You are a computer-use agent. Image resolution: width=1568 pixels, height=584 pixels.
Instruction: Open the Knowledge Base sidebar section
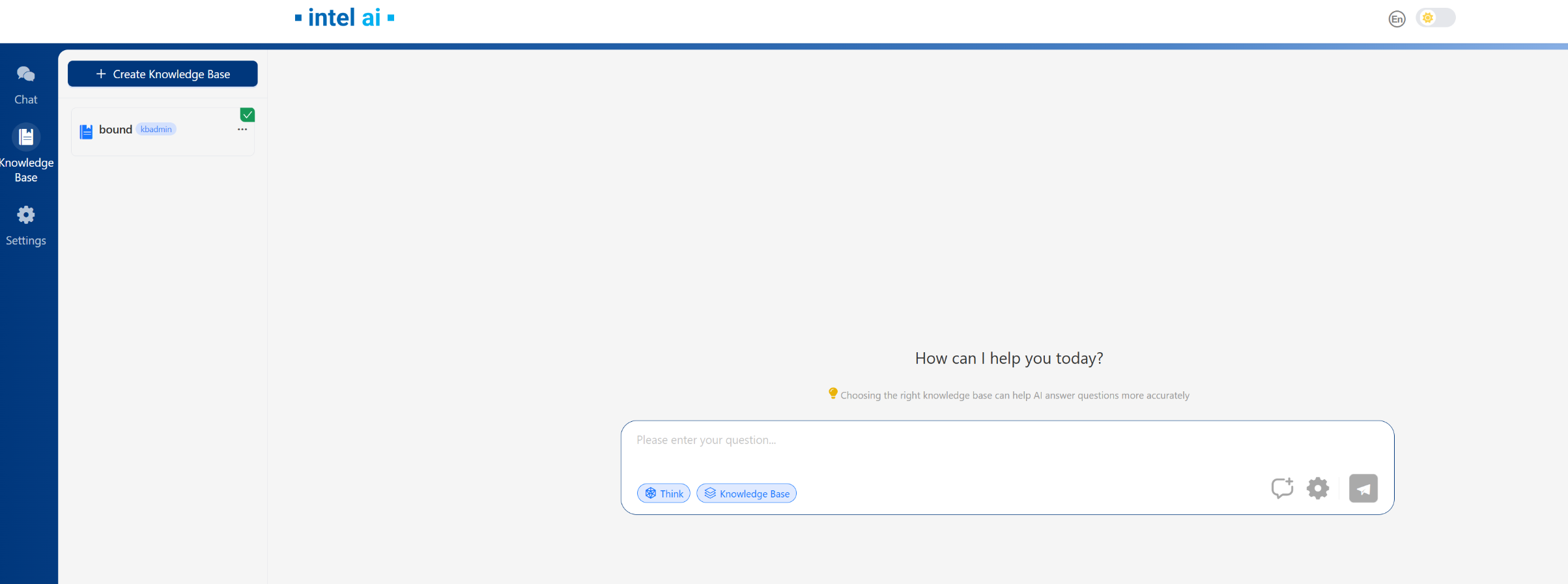coord(26,154)
